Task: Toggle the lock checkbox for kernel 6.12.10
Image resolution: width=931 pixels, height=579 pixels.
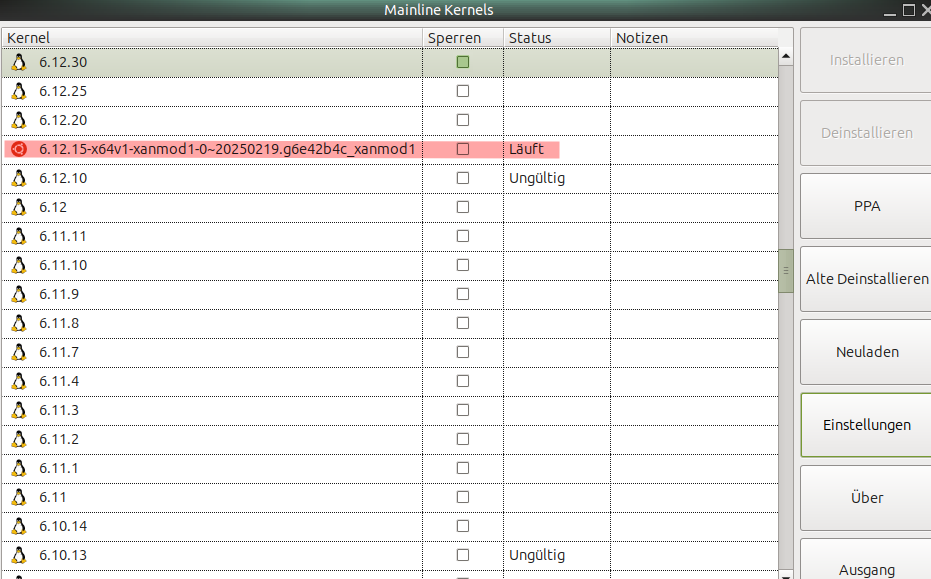Action: (x=463, y=178)
